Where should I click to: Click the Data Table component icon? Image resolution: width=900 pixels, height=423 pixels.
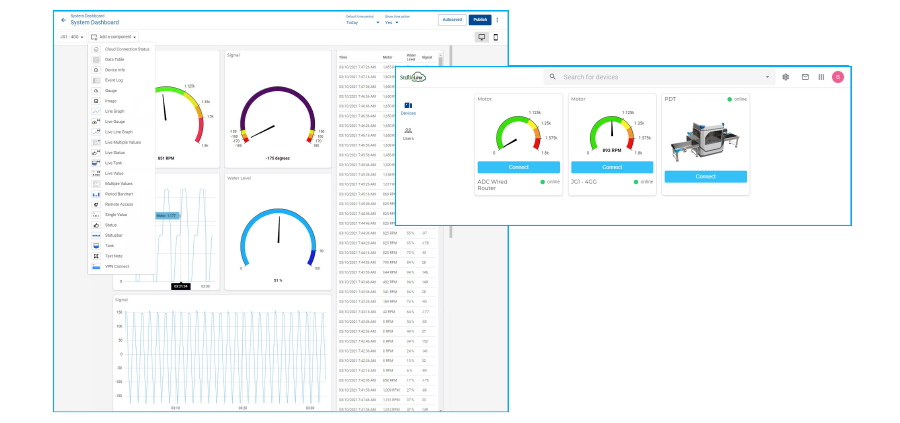96,60
